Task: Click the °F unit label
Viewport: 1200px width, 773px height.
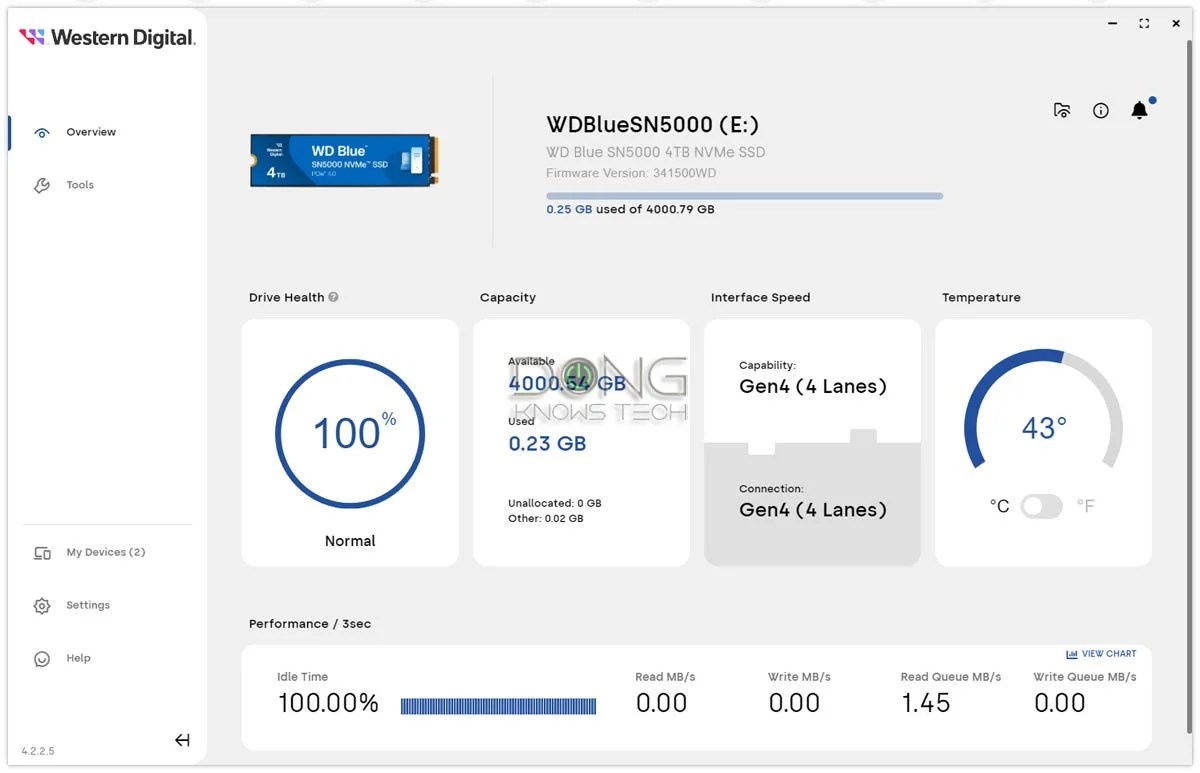Action: pos(1086,507)
